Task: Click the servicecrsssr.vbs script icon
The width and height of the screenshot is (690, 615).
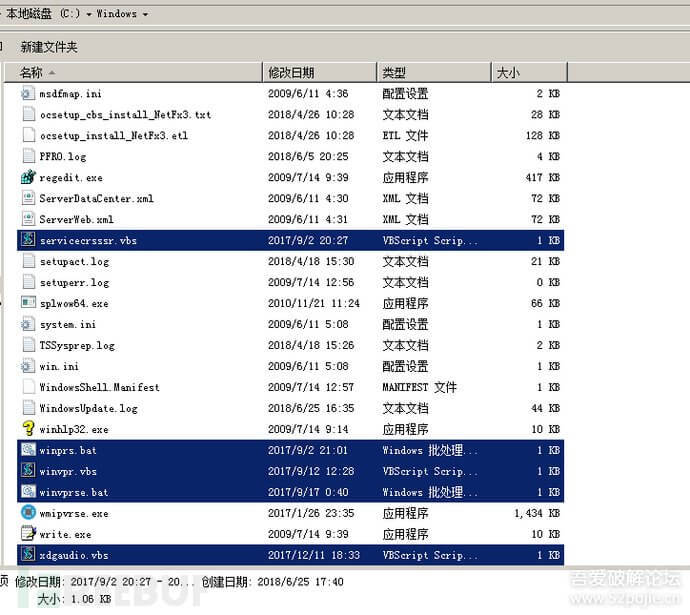Action: [28, 240]
